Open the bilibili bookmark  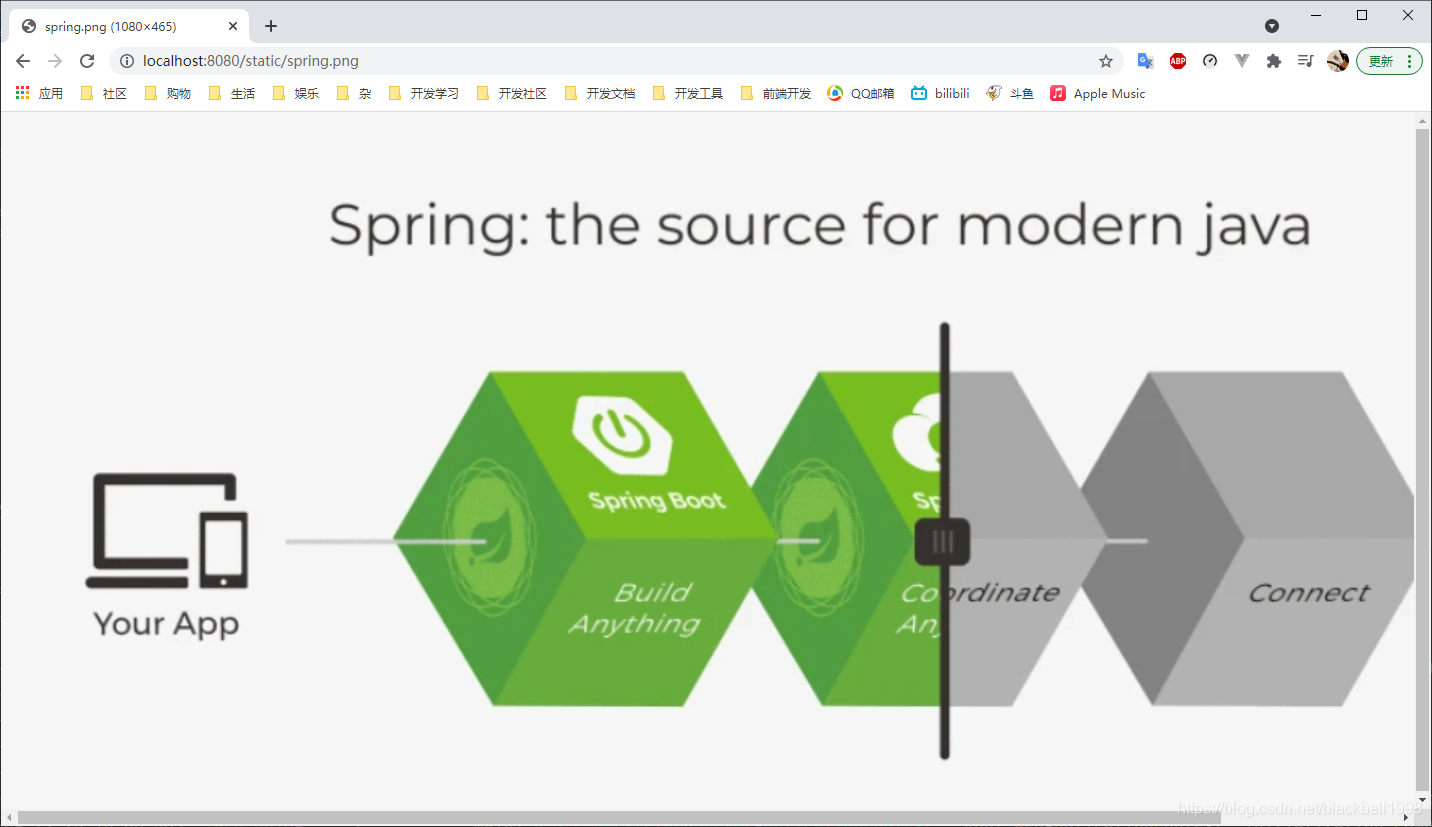tap(940, 93)
